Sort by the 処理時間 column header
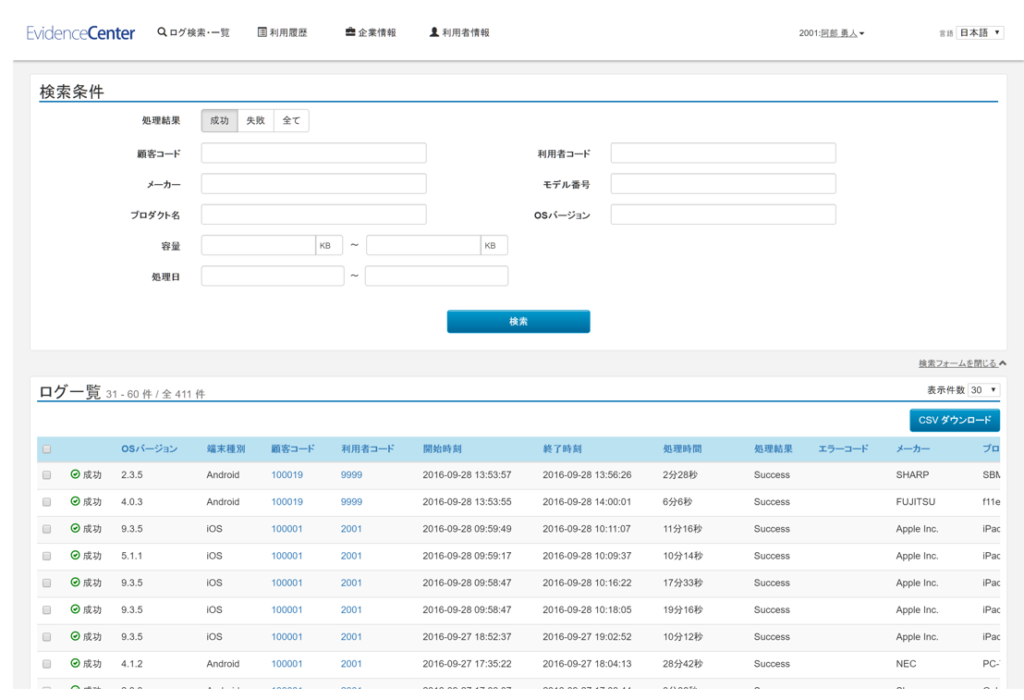The height and width of the screenshot is (700, 1024). point(682,449)
